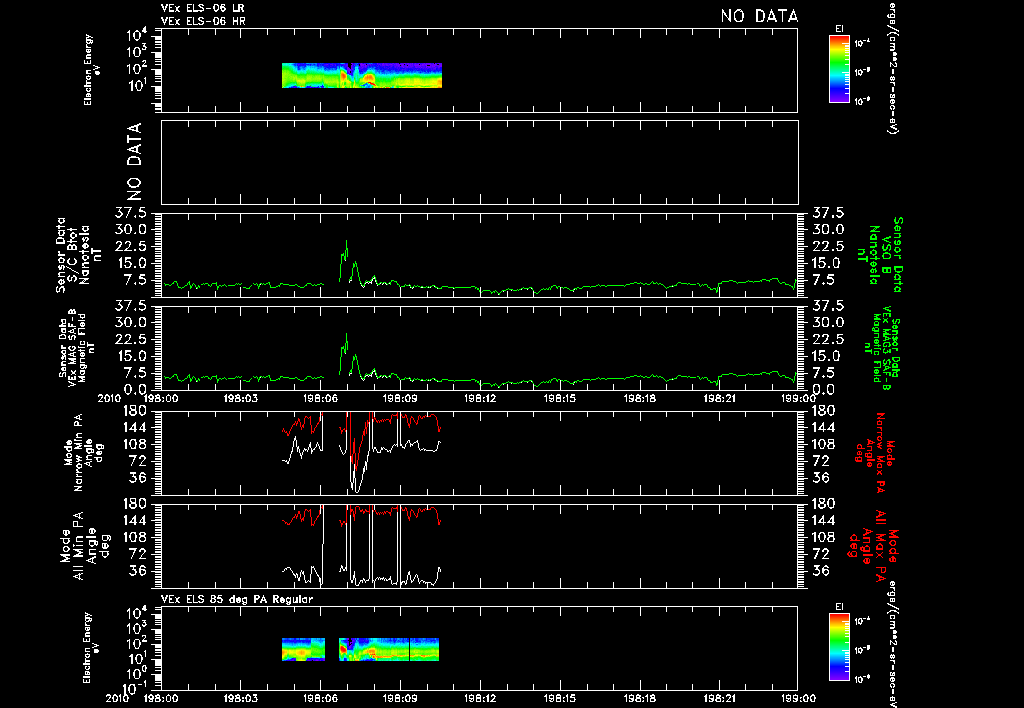The width and height of the screenshot is (1024, 708).
Task: Click the "EI" label above the ELS-06 color bar
Action: [x=839, y=29]
